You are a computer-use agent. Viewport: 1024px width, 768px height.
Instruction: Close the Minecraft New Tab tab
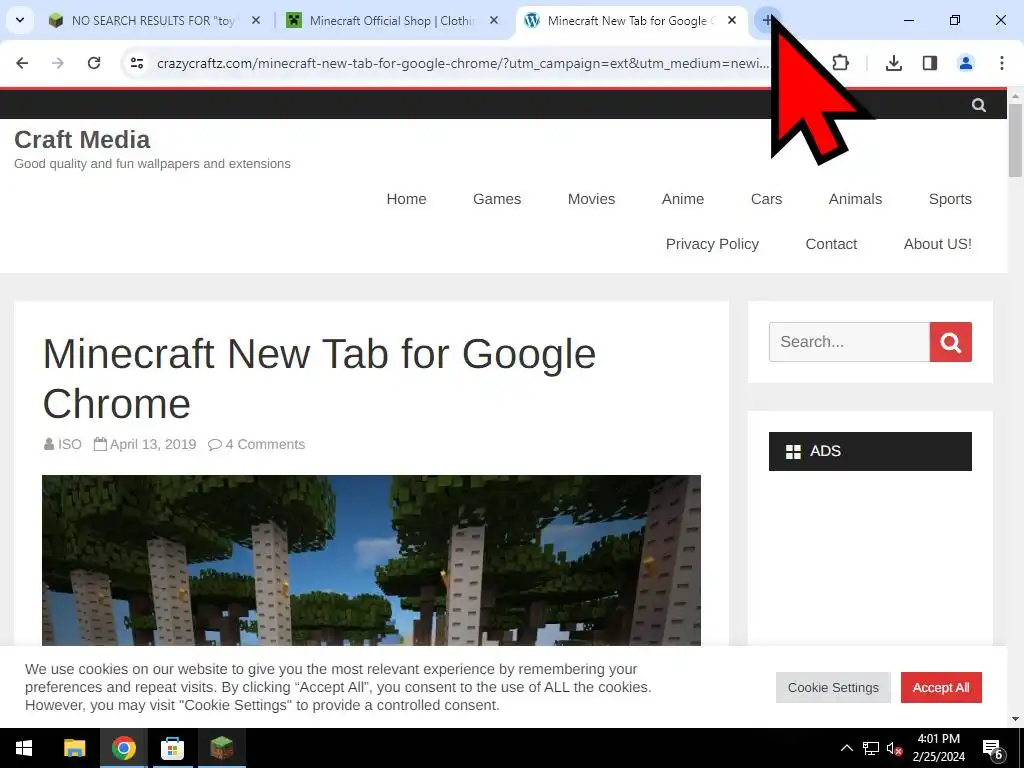pyautogui.click(x=732, y=21)
